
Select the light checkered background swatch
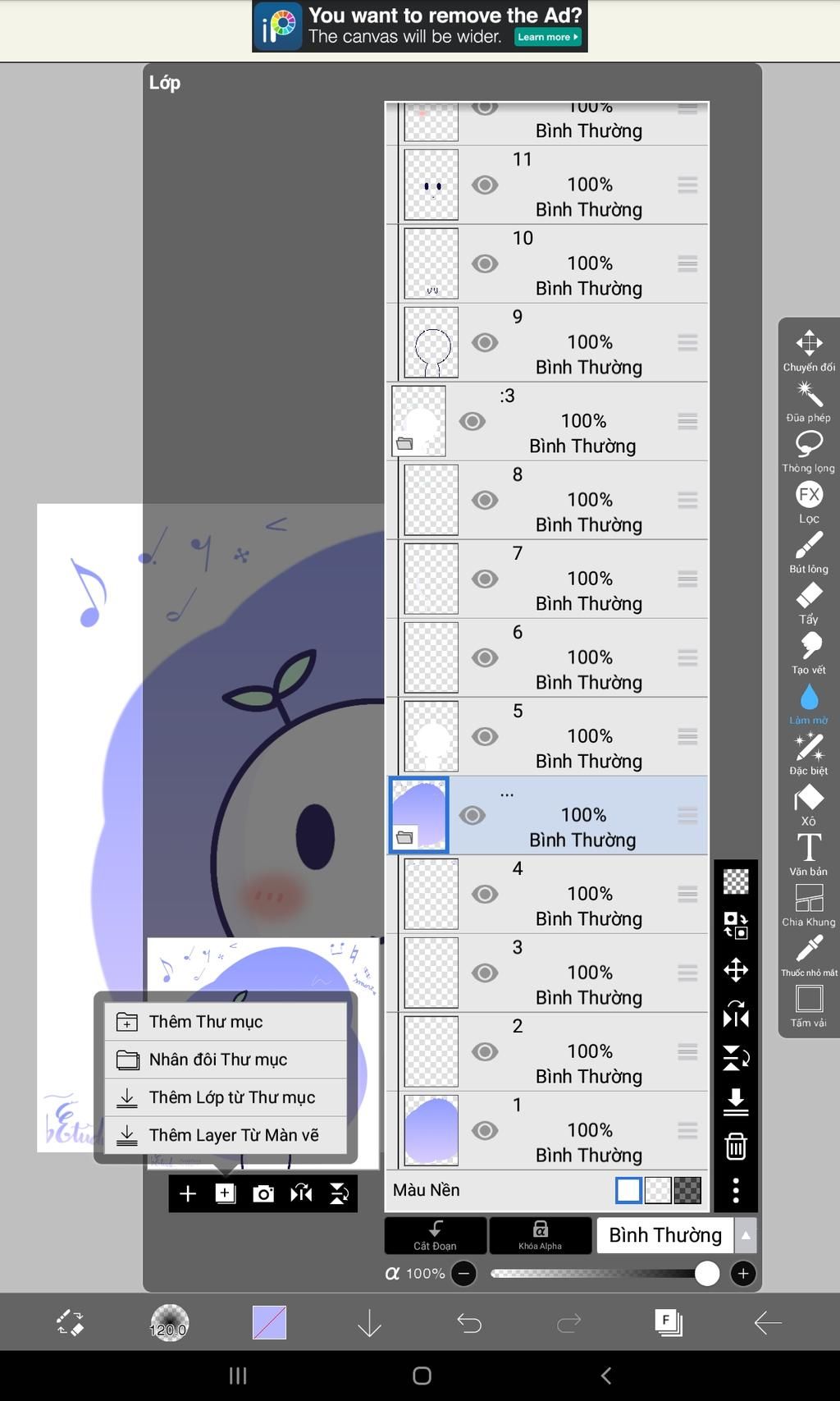[x=658, y=1190]
